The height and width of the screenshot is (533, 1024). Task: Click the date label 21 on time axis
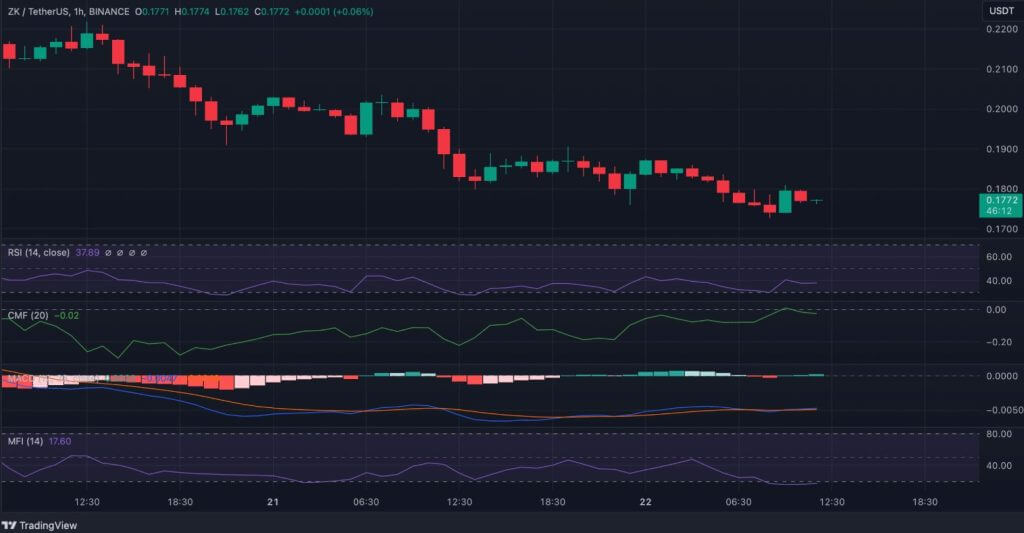tap(273, 502)
